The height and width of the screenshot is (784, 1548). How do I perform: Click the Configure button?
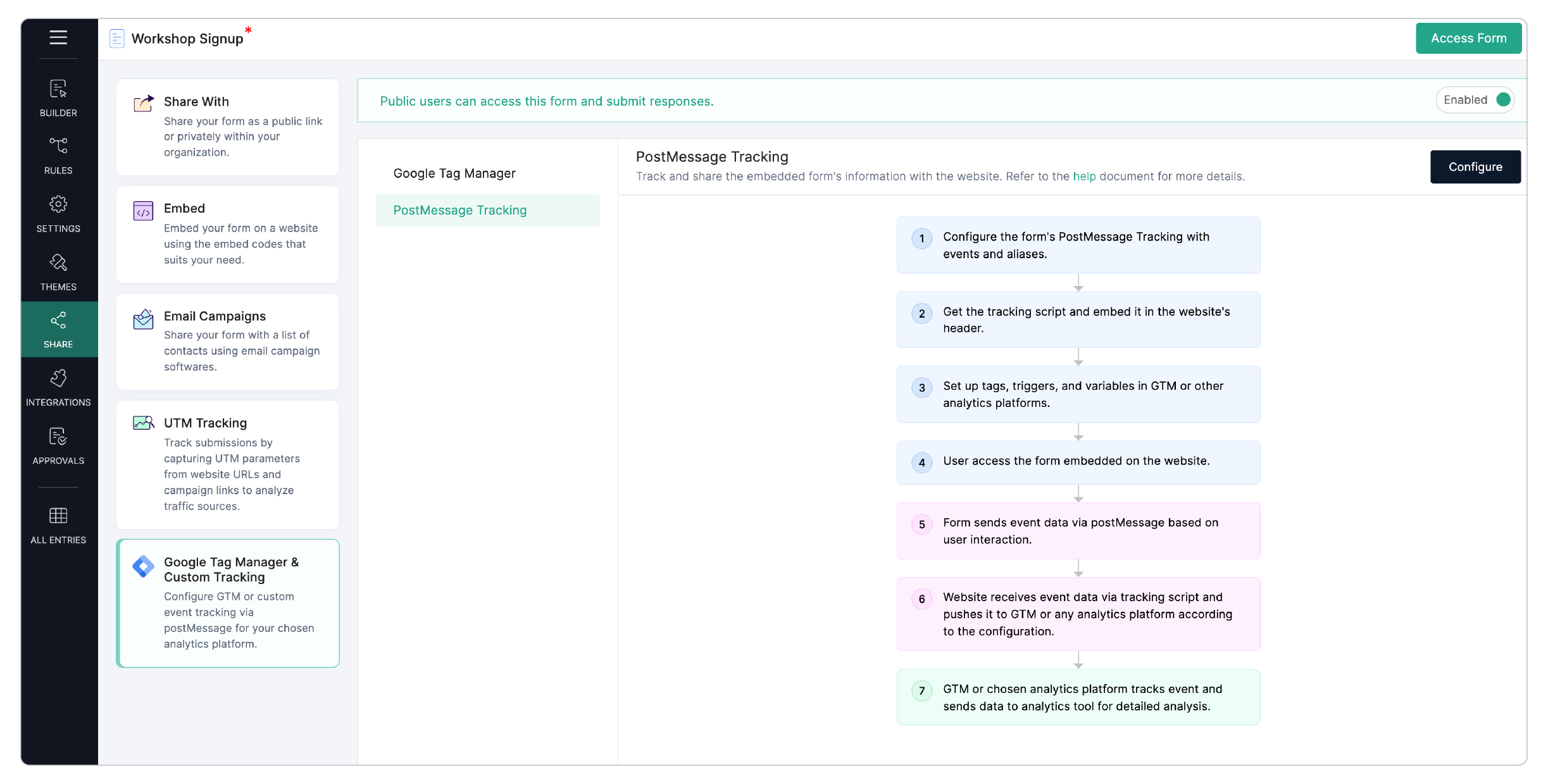click(1475, 166)
